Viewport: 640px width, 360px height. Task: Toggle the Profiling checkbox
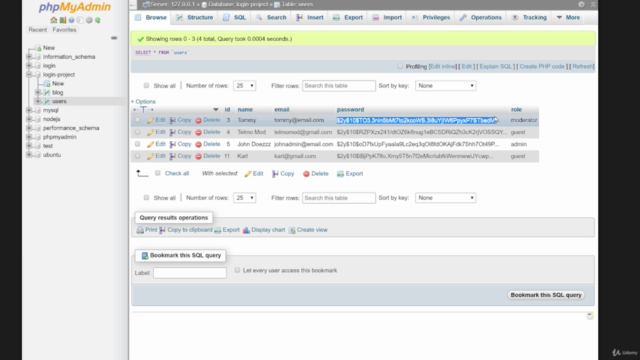[400, 66]
